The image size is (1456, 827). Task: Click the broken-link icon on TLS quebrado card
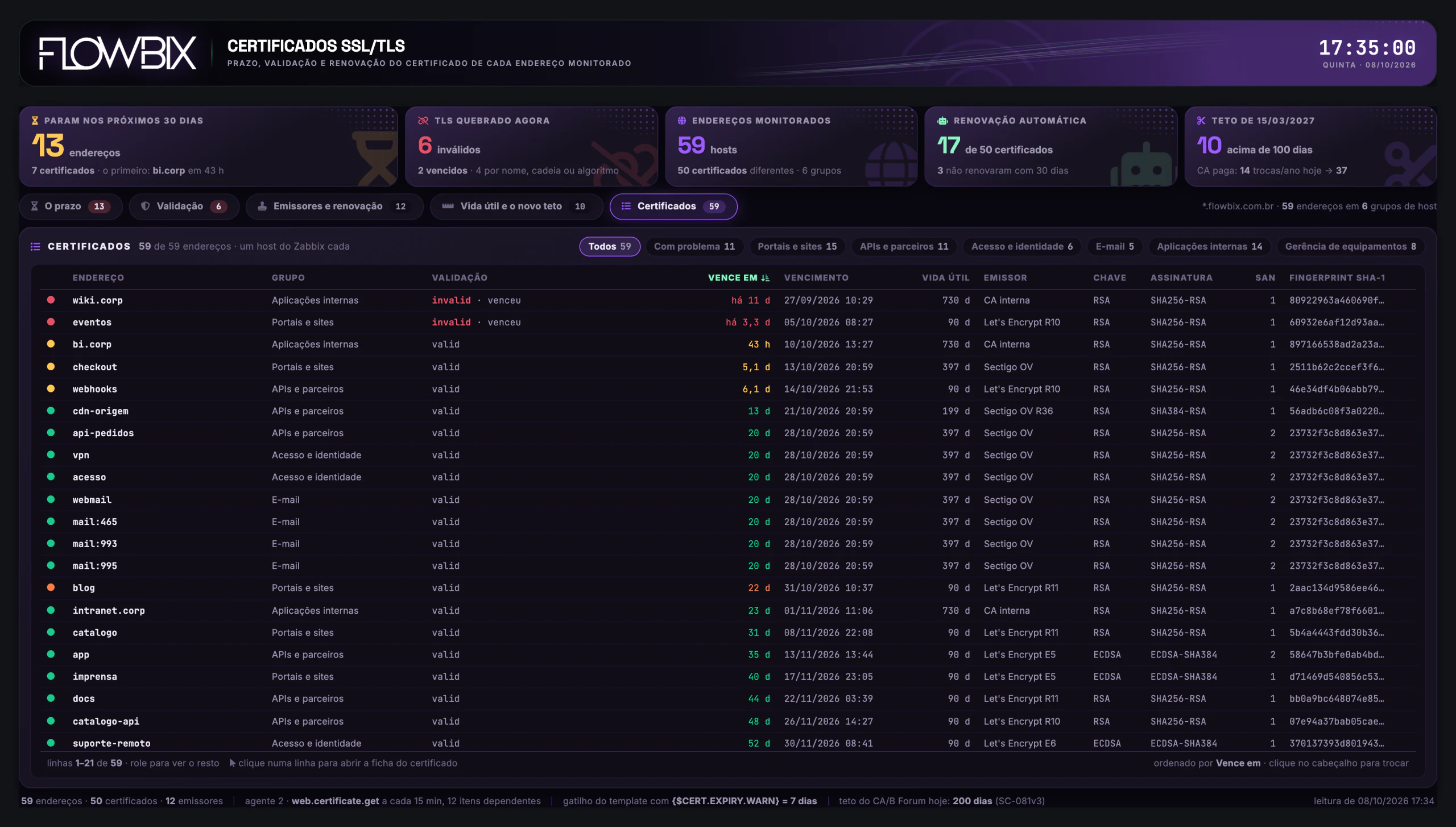(x=423, y=121)
